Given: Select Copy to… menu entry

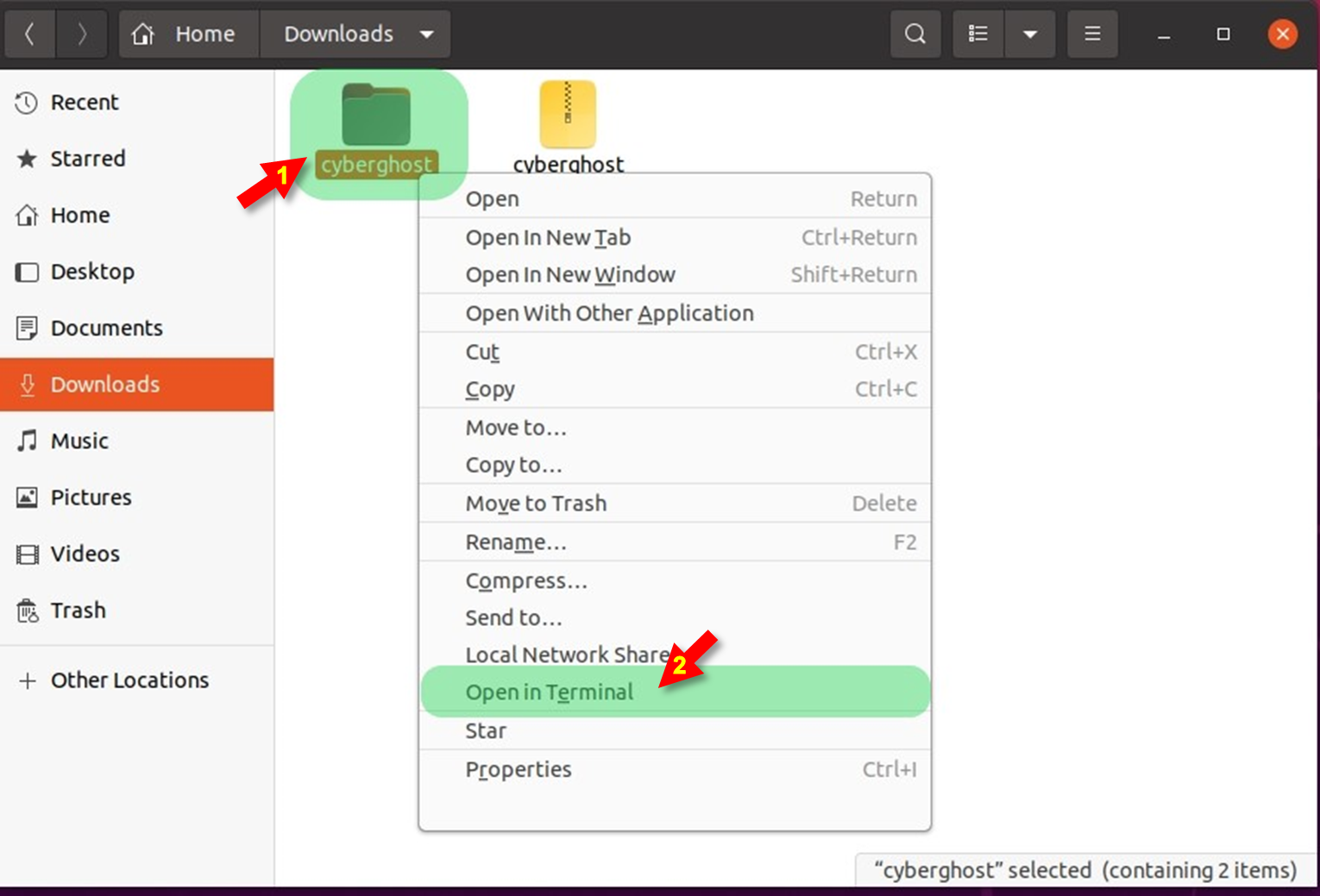Looking at the screenshot, I should coord(675,465).
